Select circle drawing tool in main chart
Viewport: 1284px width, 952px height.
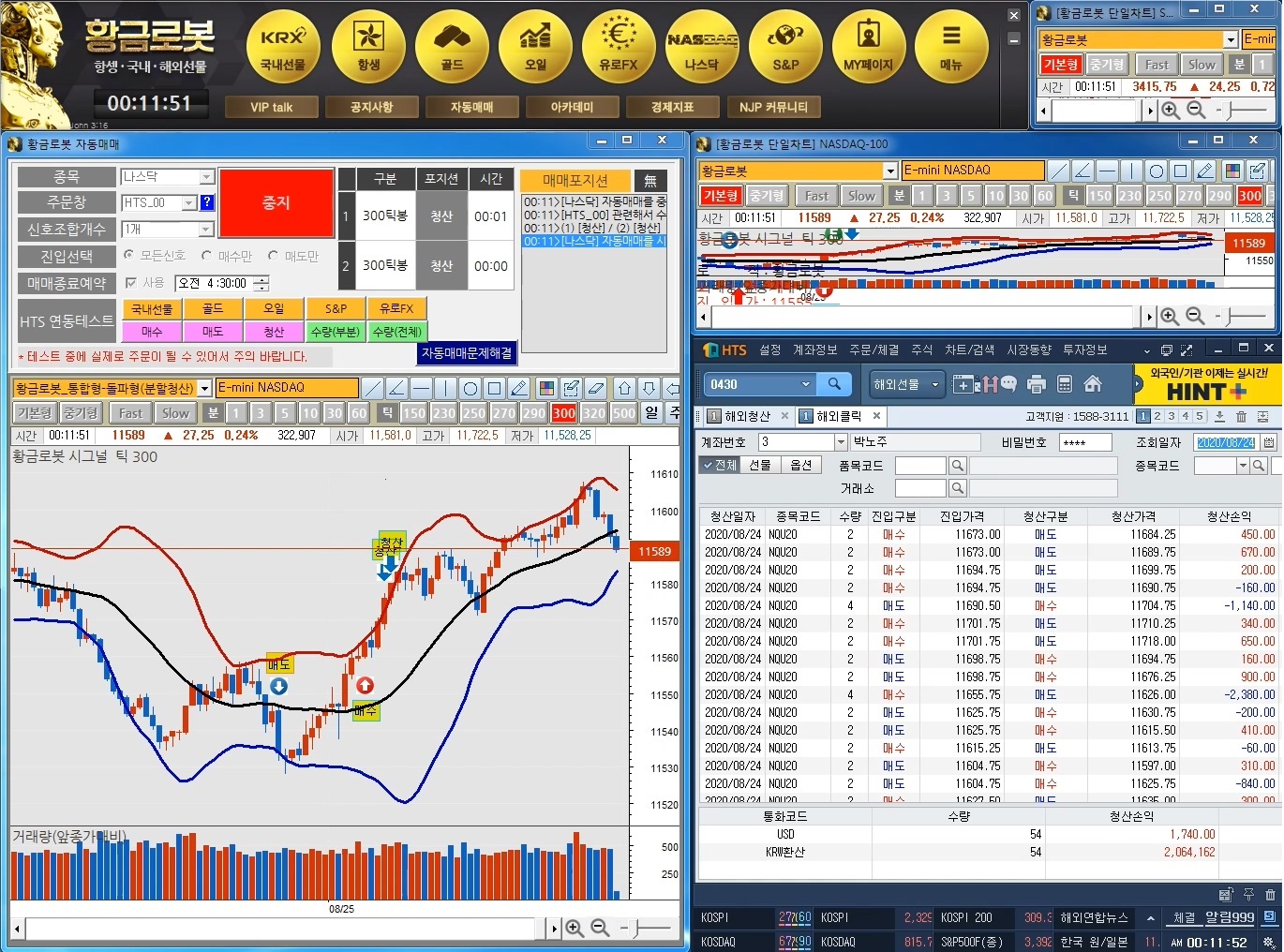[x=470, y=388]
